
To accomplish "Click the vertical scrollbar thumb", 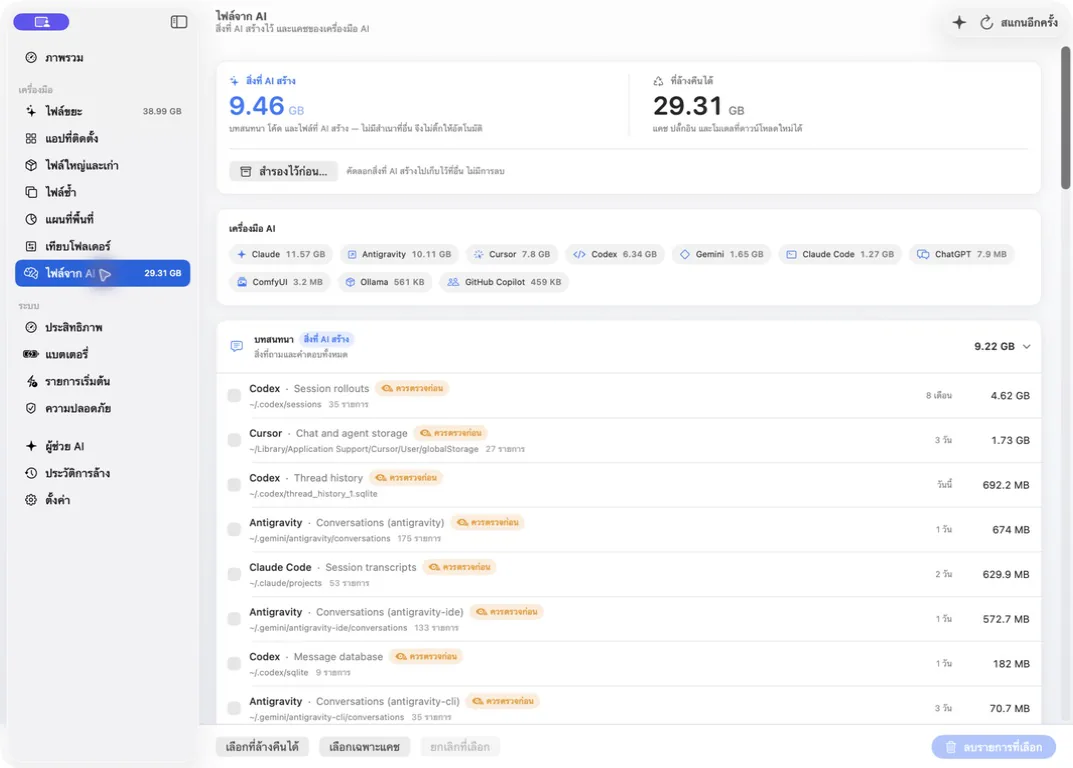I will coord(1065,118).
